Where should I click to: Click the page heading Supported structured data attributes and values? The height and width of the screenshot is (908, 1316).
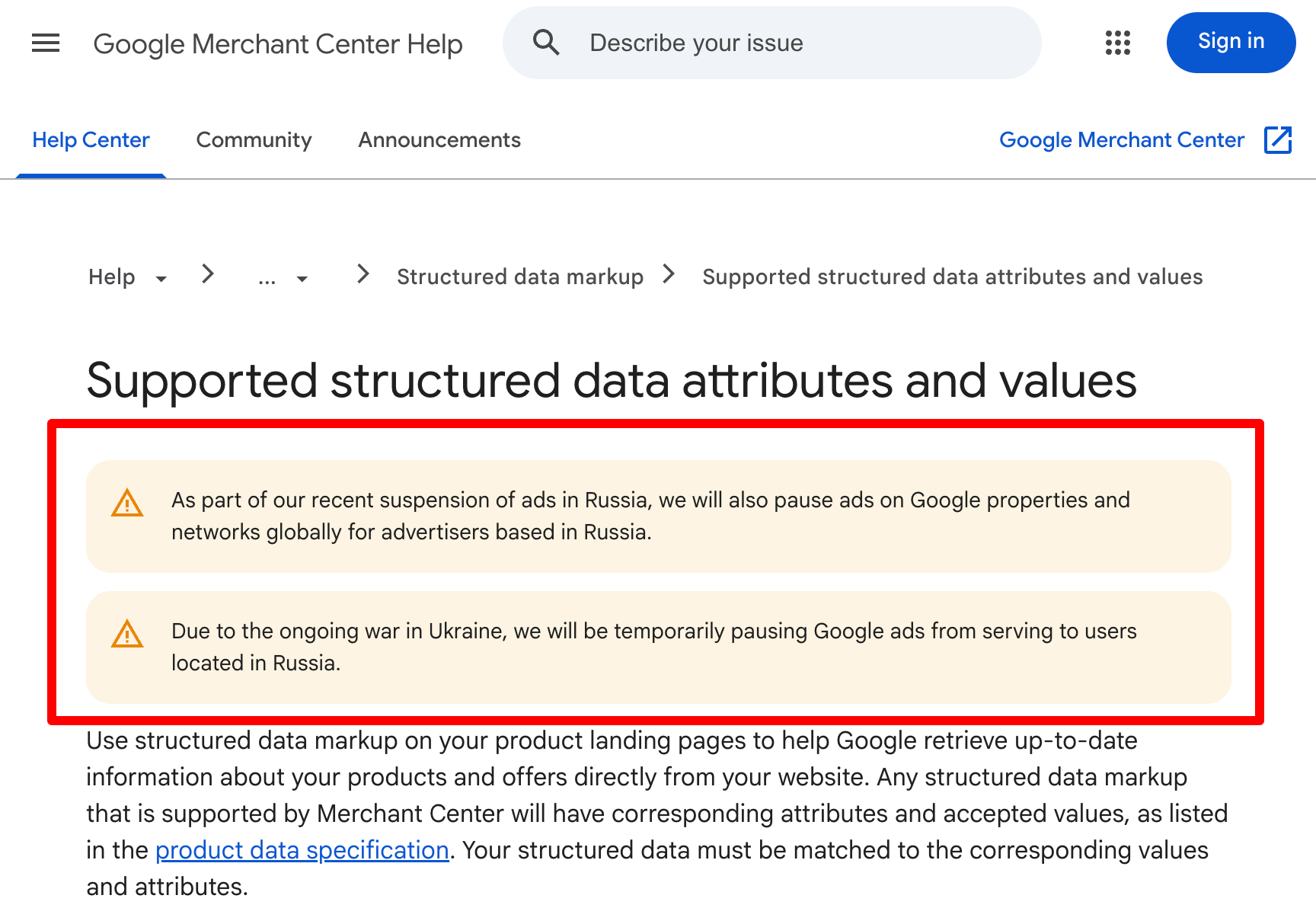click(x=612, y=380)
